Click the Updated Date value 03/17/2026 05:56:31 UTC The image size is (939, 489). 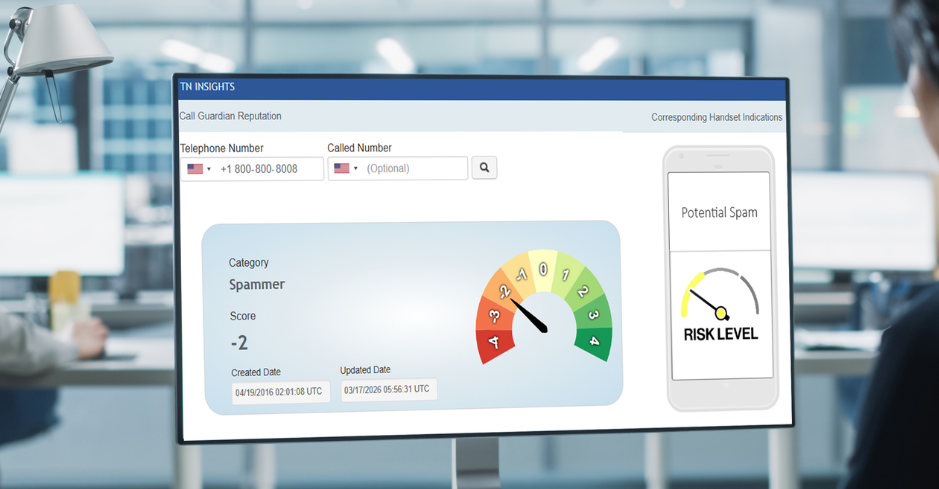click(x=387, y=390)
